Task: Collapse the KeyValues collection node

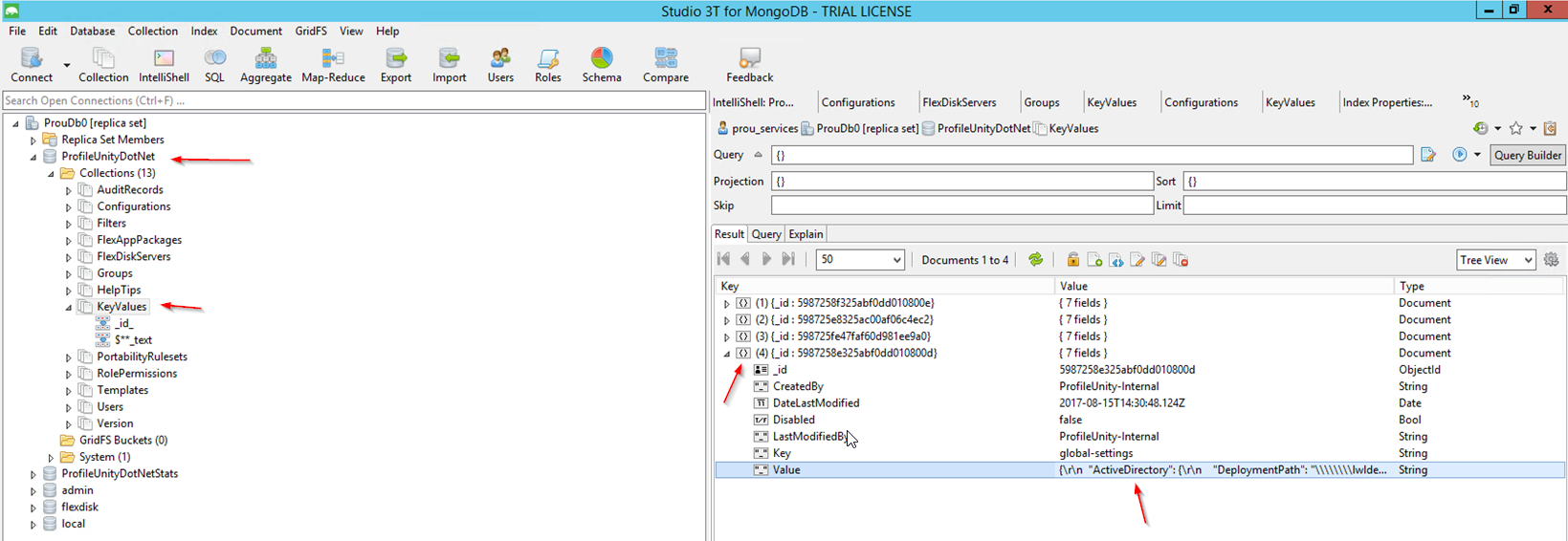Action: coord(69,308)
